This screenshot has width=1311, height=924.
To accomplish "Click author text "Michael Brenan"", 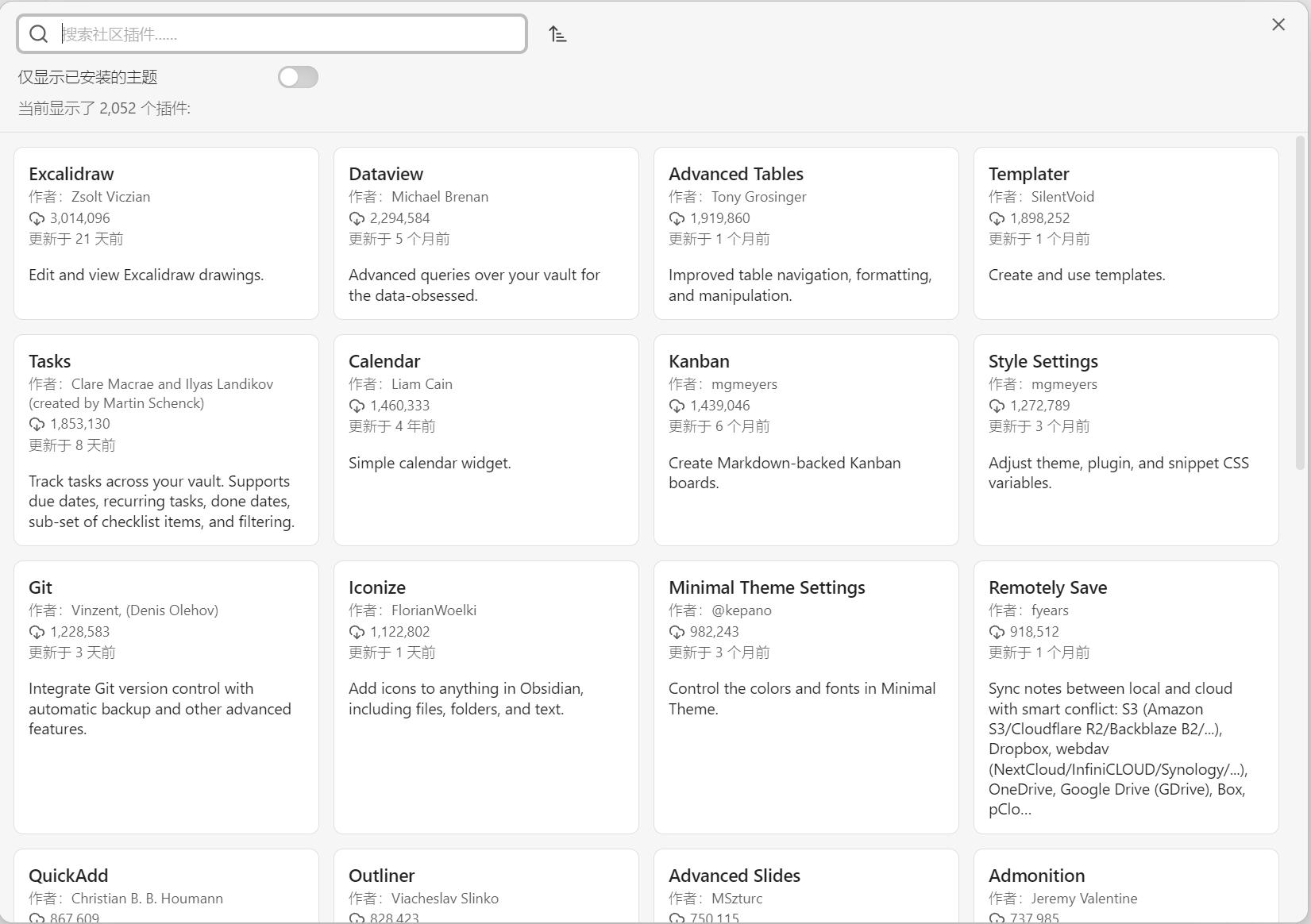I will 440,197.
